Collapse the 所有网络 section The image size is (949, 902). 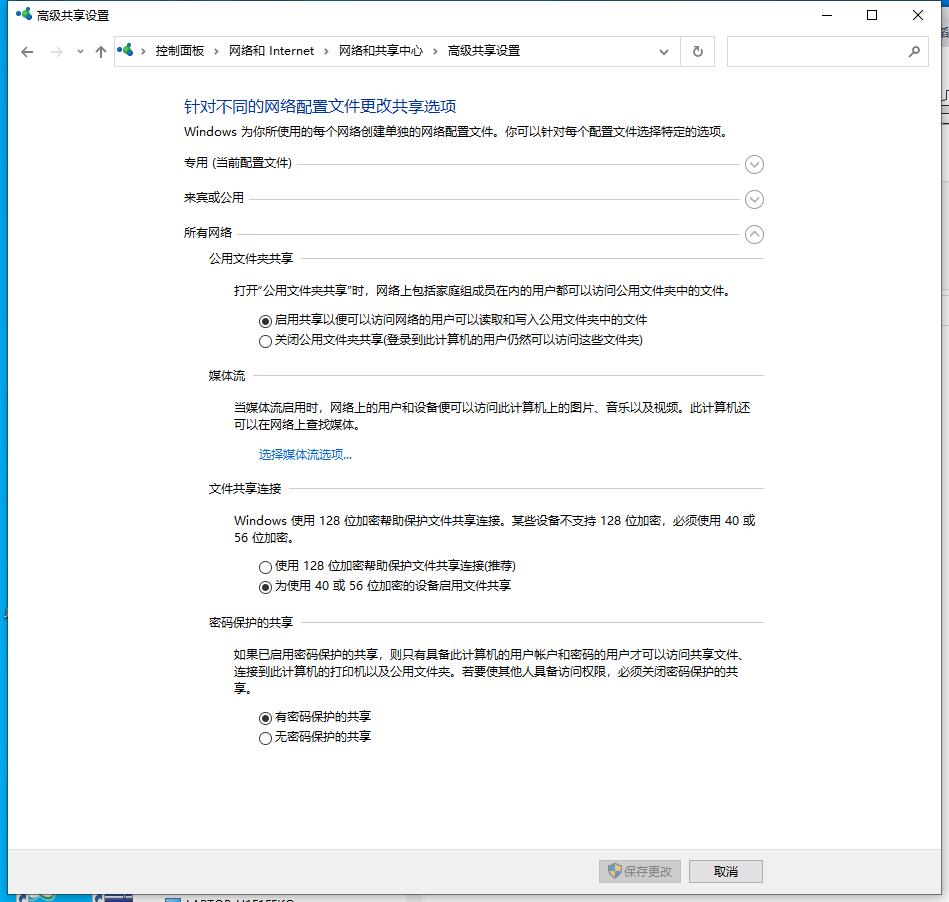coord(755,234)
